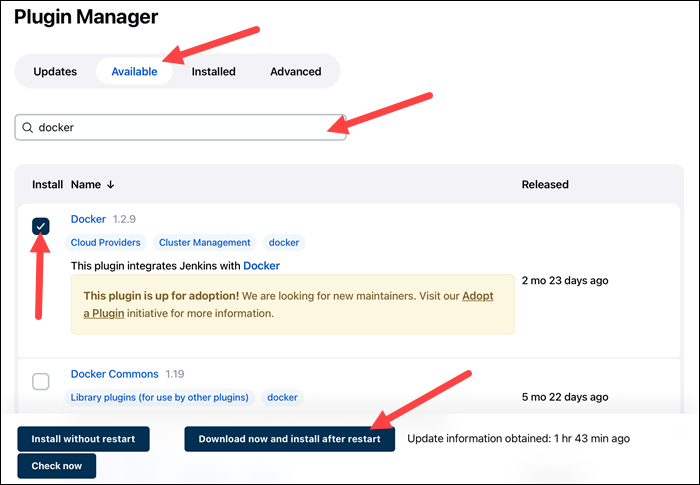Open the Adopt a Plugin link
This screenshot has width=700, height=485.
pyautogui.click(x=478, y=296)
